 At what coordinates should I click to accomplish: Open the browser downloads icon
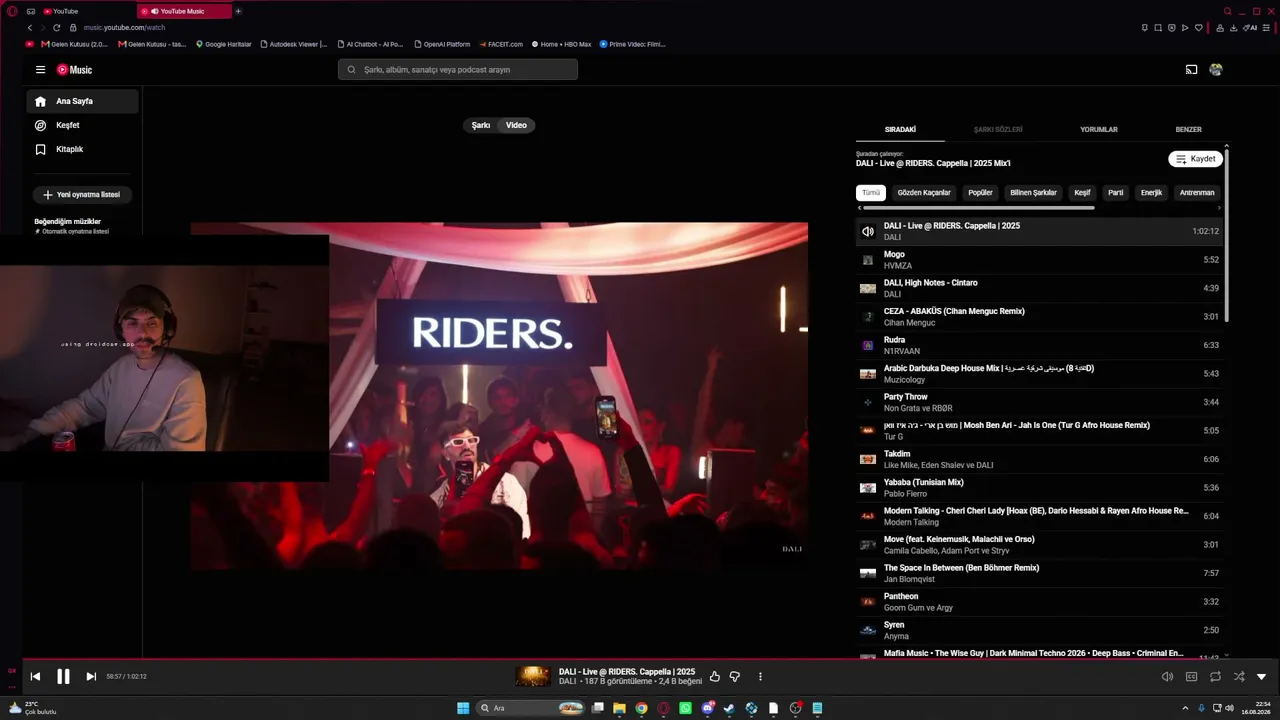click(1233, 28)
